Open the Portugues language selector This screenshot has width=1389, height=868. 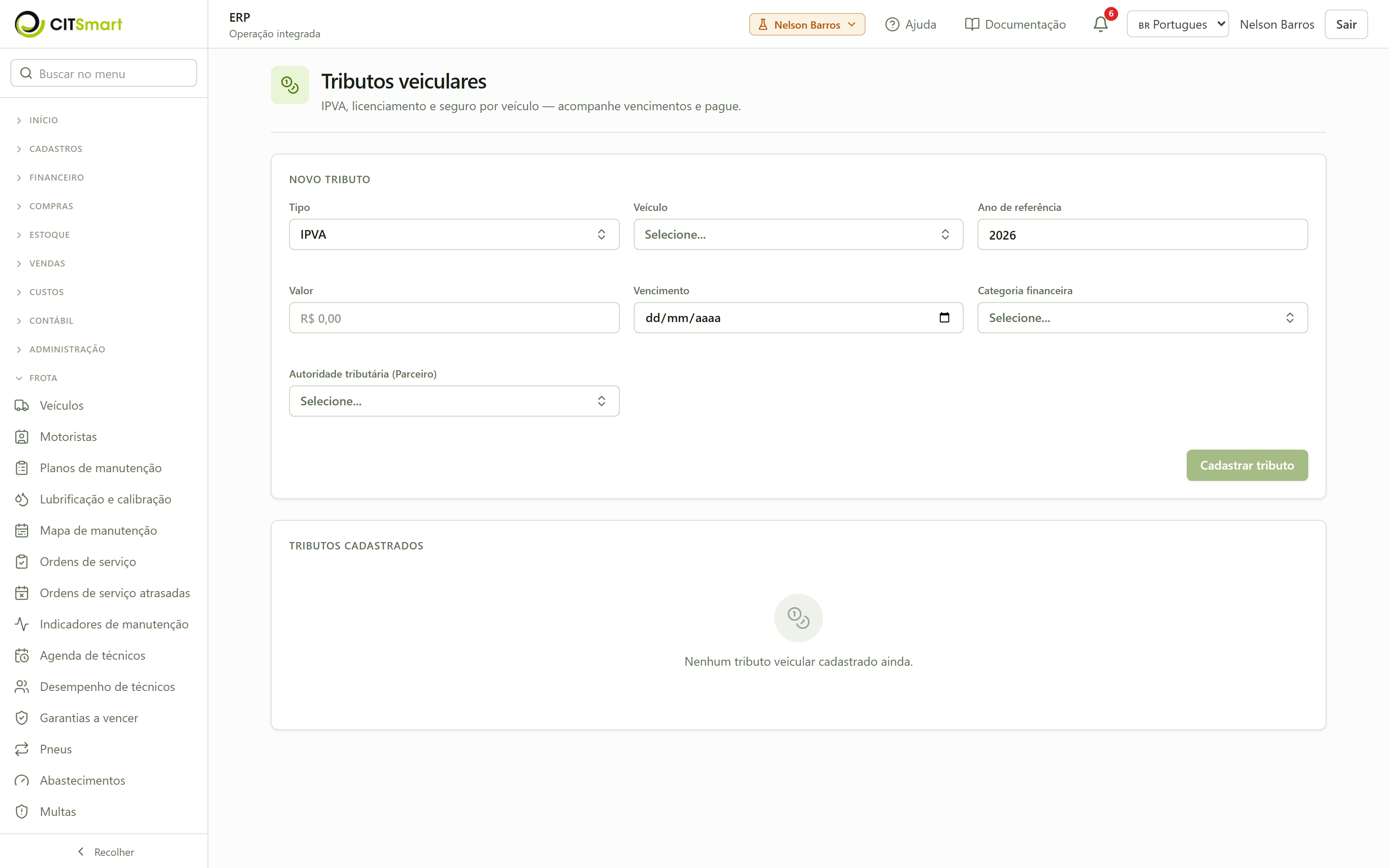tap(1178, 24)
